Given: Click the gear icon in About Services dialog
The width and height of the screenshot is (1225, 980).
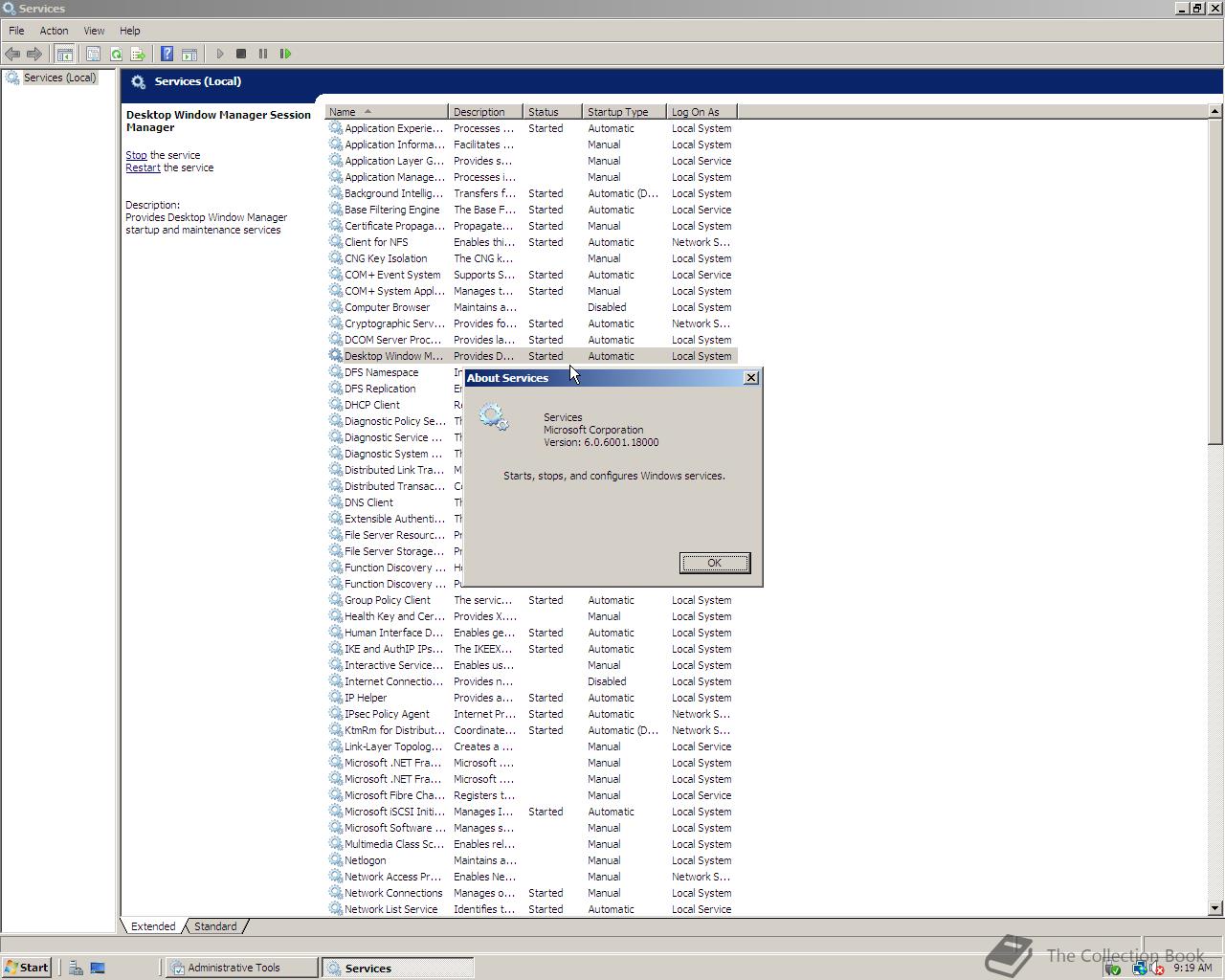Looking at the screenshot, I should (494, 416).
